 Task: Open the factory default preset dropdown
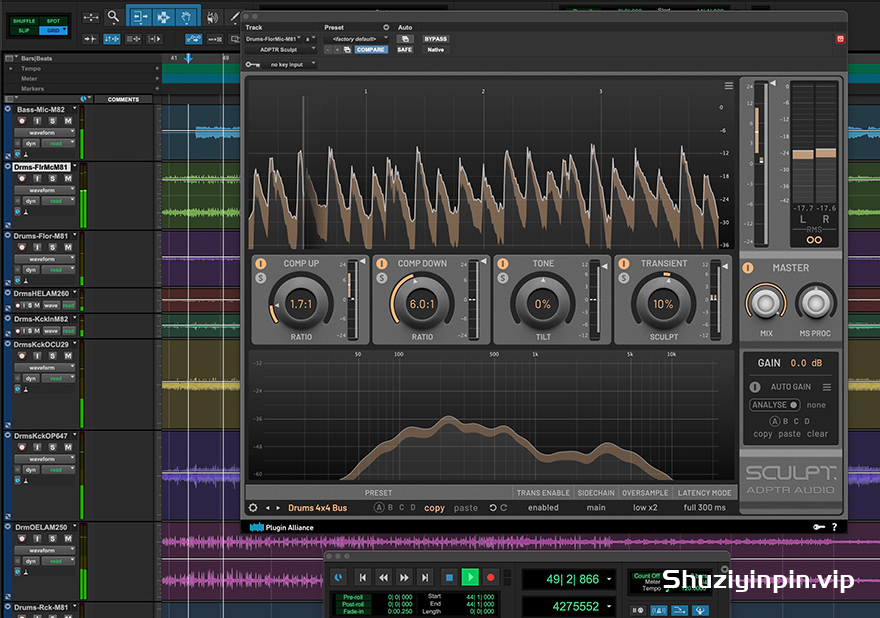click(x=356, y=39)
